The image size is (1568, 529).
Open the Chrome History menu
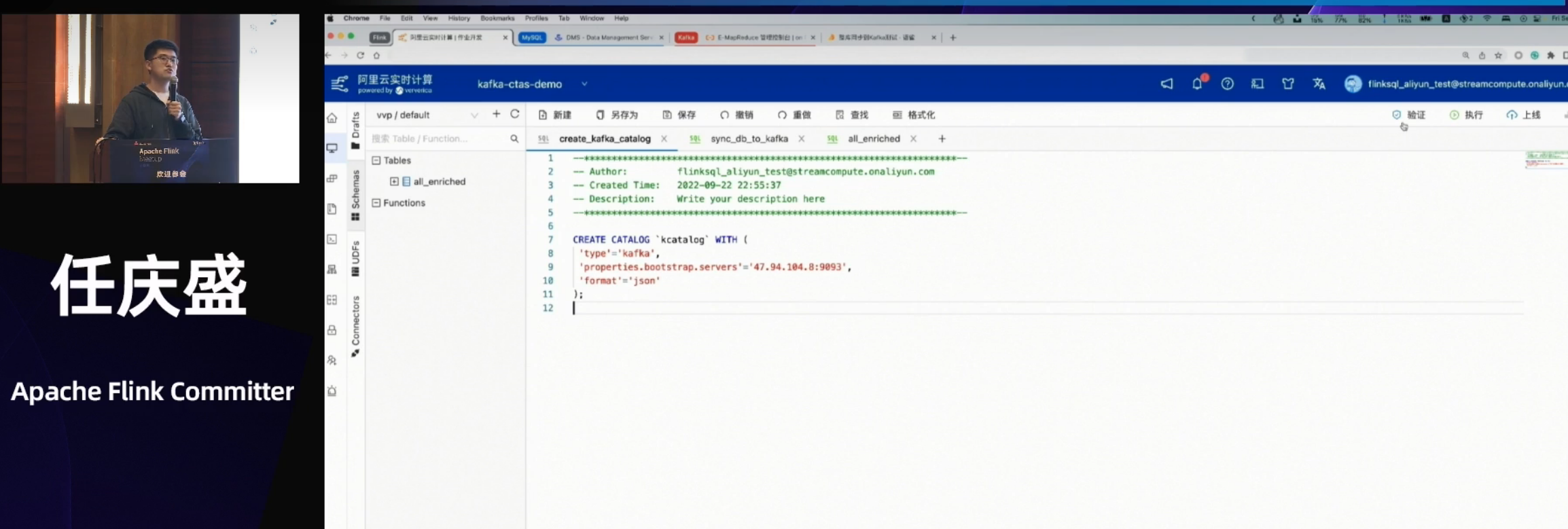(459, 18)
